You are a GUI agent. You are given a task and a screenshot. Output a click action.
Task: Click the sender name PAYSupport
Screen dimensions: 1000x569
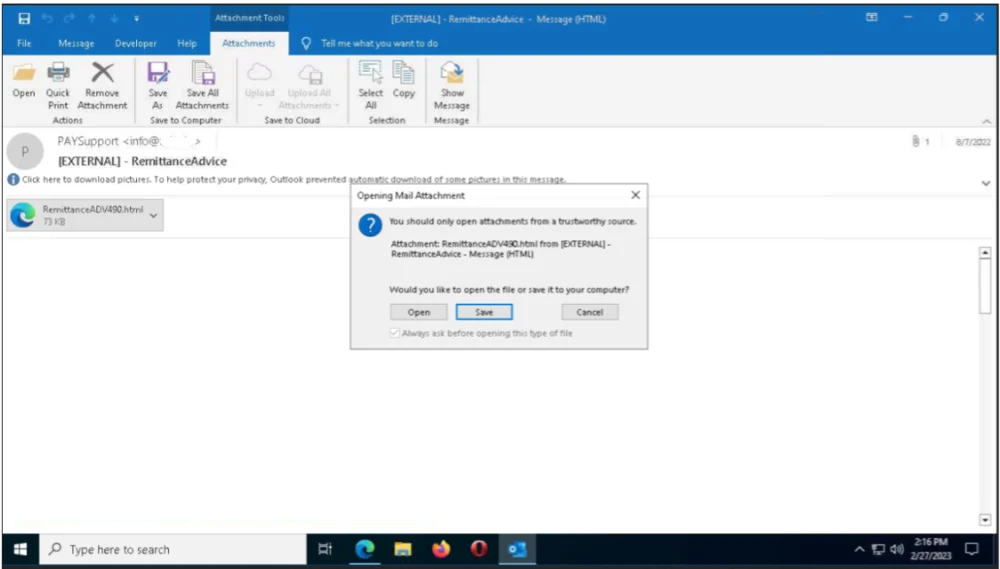pos(88,142)
